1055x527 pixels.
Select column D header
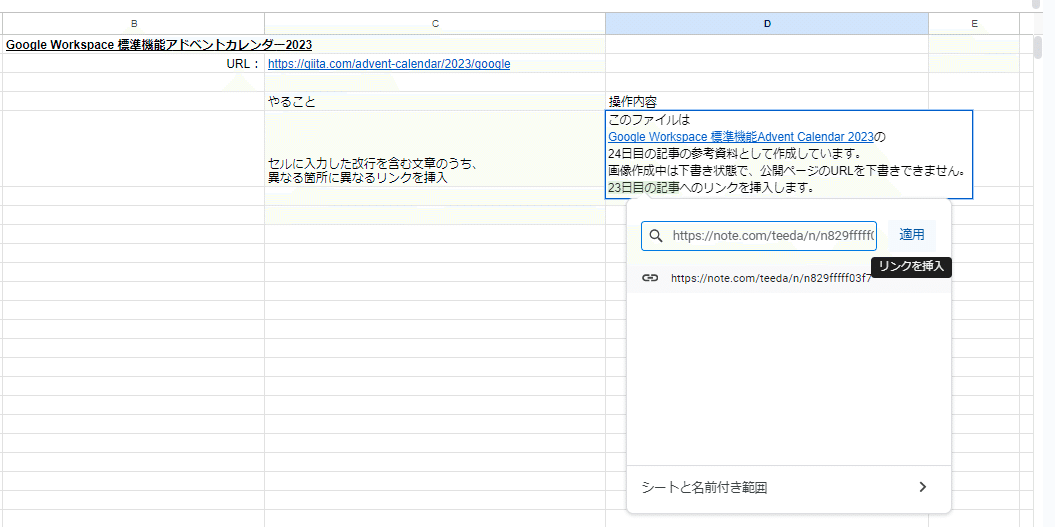coord(767,24)
